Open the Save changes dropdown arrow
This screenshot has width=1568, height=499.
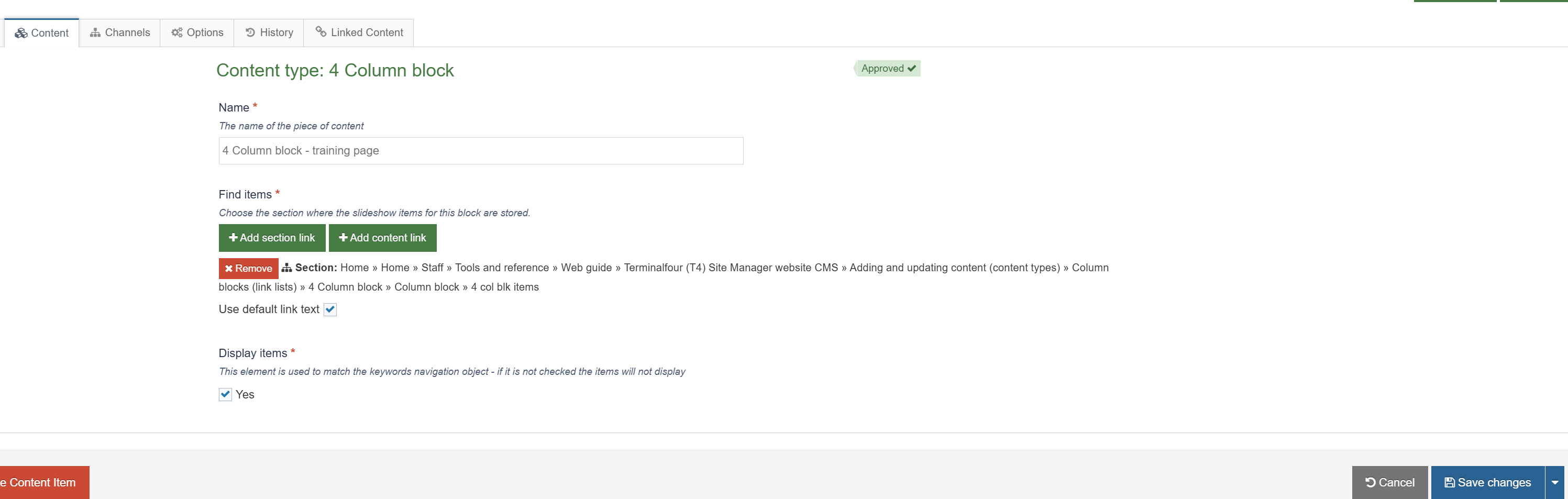(1554, 483)
